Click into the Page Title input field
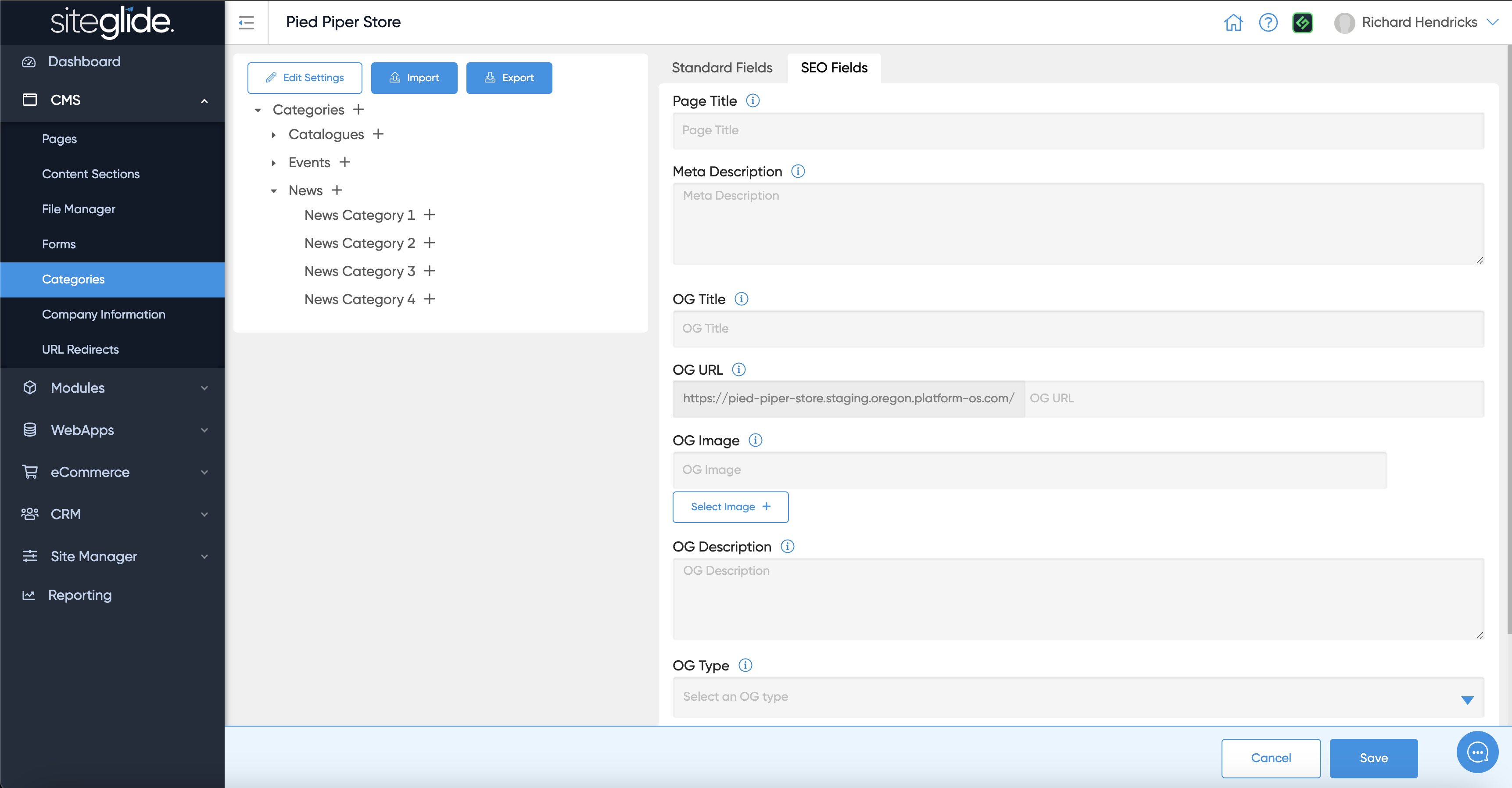Screen dimensions: 1512x788 [x=1078, y=130]
